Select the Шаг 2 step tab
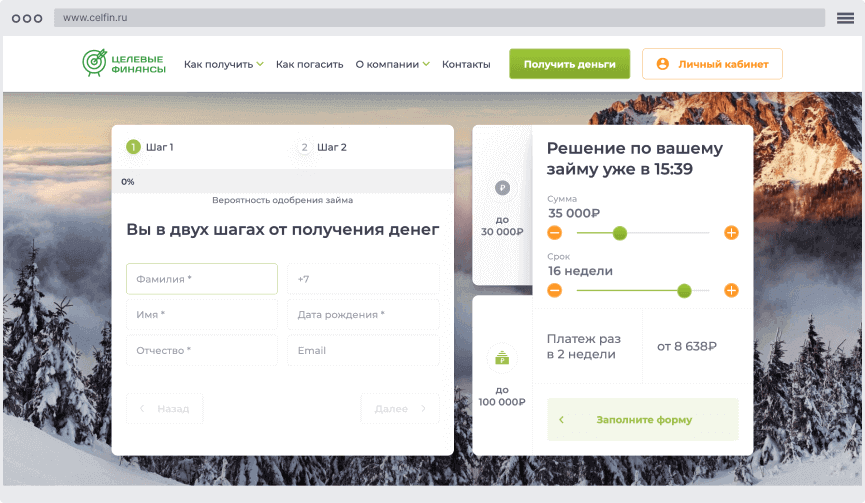 coord(322,147)
